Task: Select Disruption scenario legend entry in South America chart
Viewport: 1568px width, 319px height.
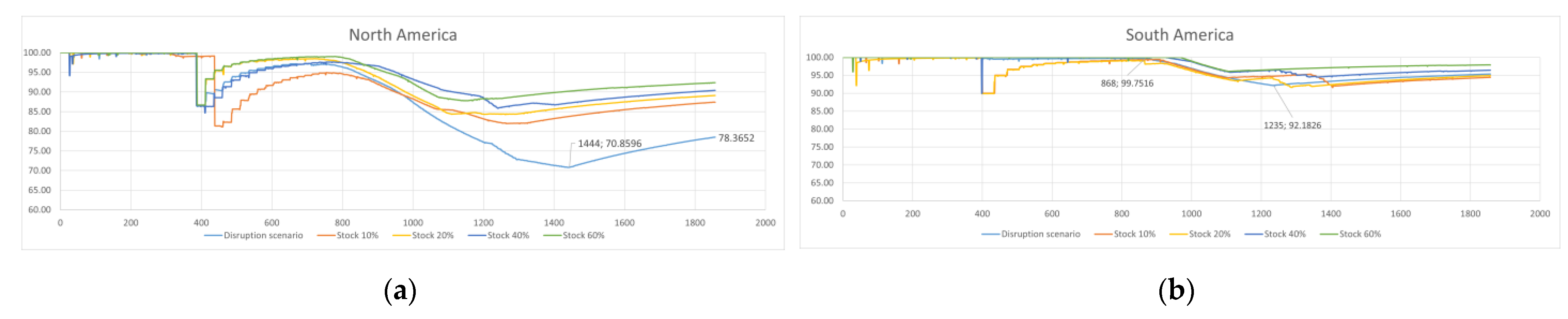Action: pos(1031,234)
